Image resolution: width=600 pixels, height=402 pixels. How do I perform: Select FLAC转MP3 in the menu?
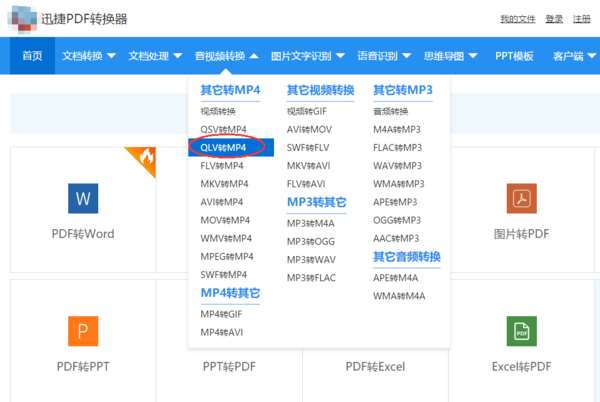pyautogui.click(x=398, y=147)
